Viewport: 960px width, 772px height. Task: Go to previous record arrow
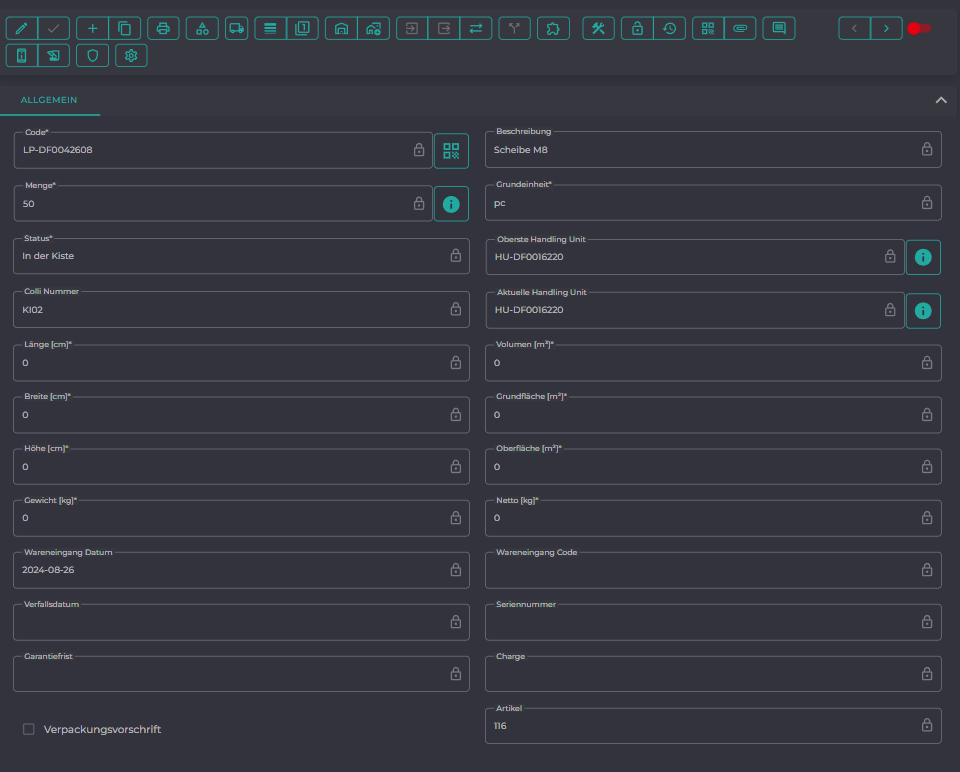(x=854, y=29)
